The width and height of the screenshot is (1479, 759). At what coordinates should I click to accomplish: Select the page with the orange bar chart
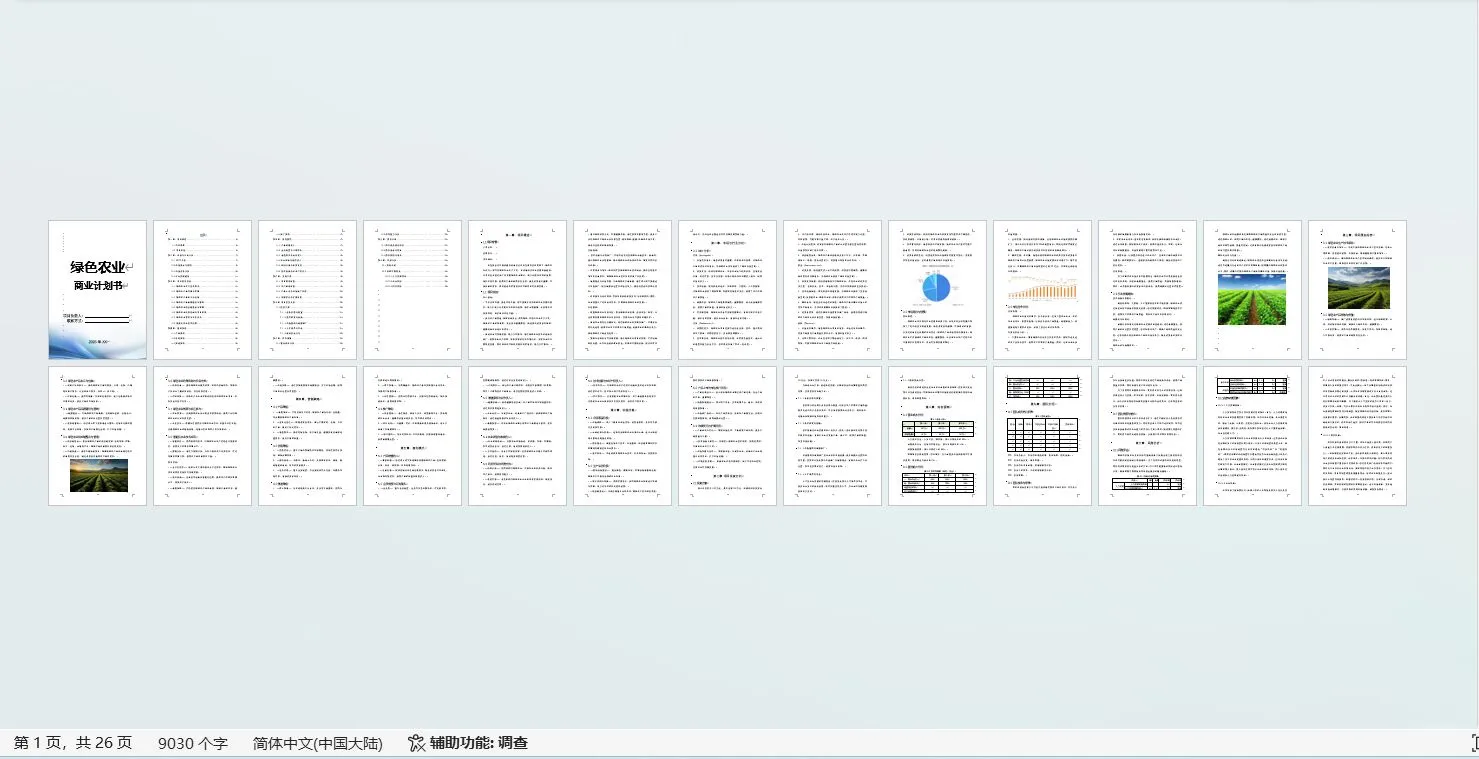click(1042, 290)
